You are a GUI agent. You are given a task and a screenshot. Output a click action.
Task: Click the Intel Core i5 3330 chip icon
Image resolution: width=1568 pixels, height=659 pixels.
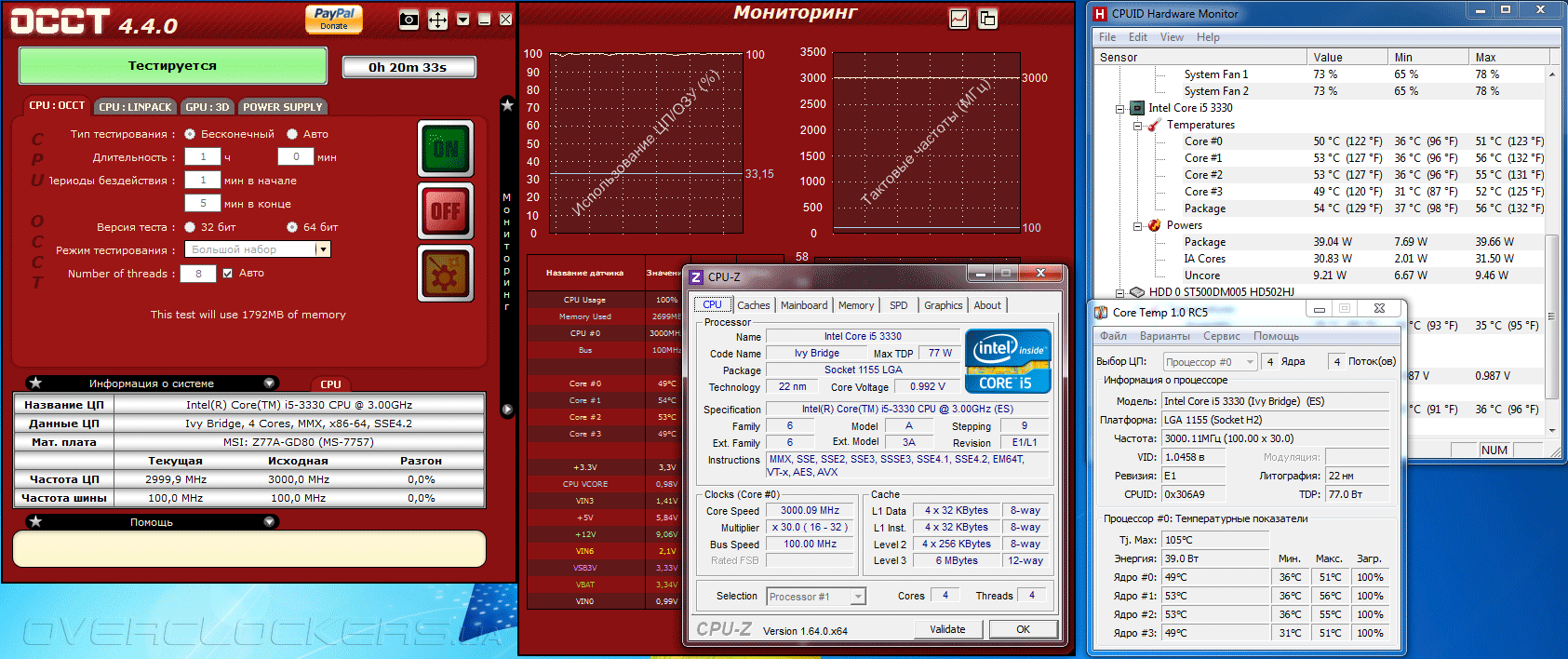1137,108
